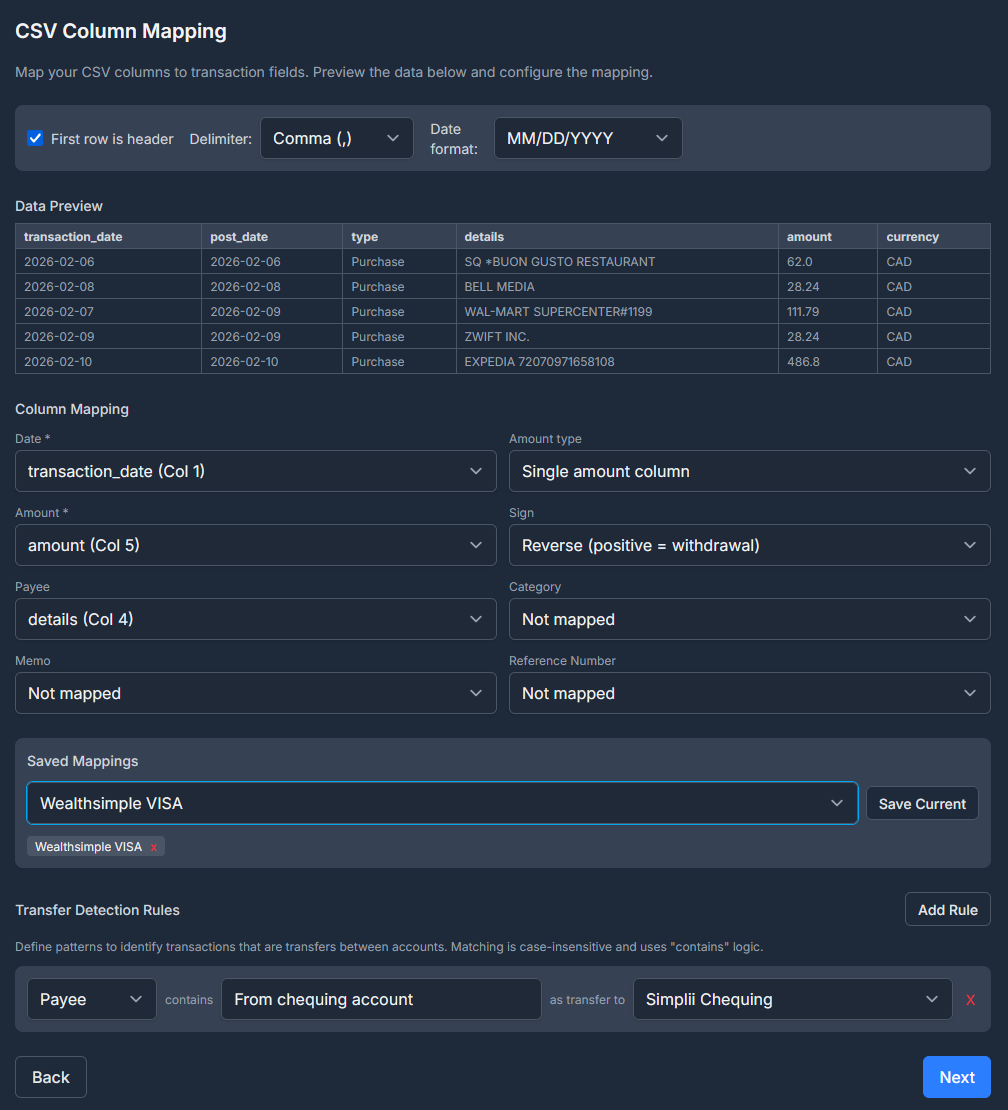Click the Save Current button

coord(922,803)
